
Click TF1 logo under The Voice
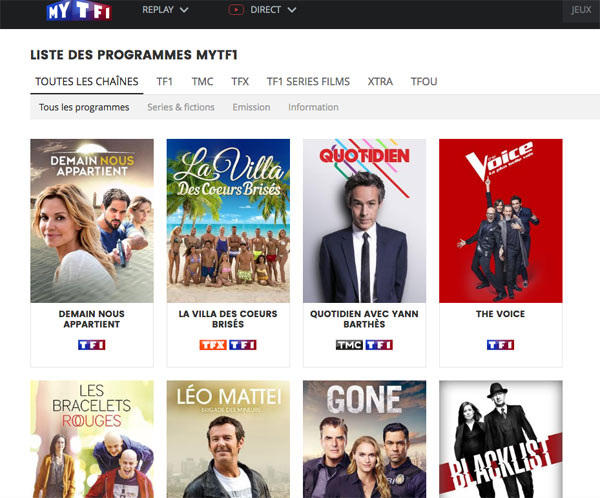tap(500, 345)
